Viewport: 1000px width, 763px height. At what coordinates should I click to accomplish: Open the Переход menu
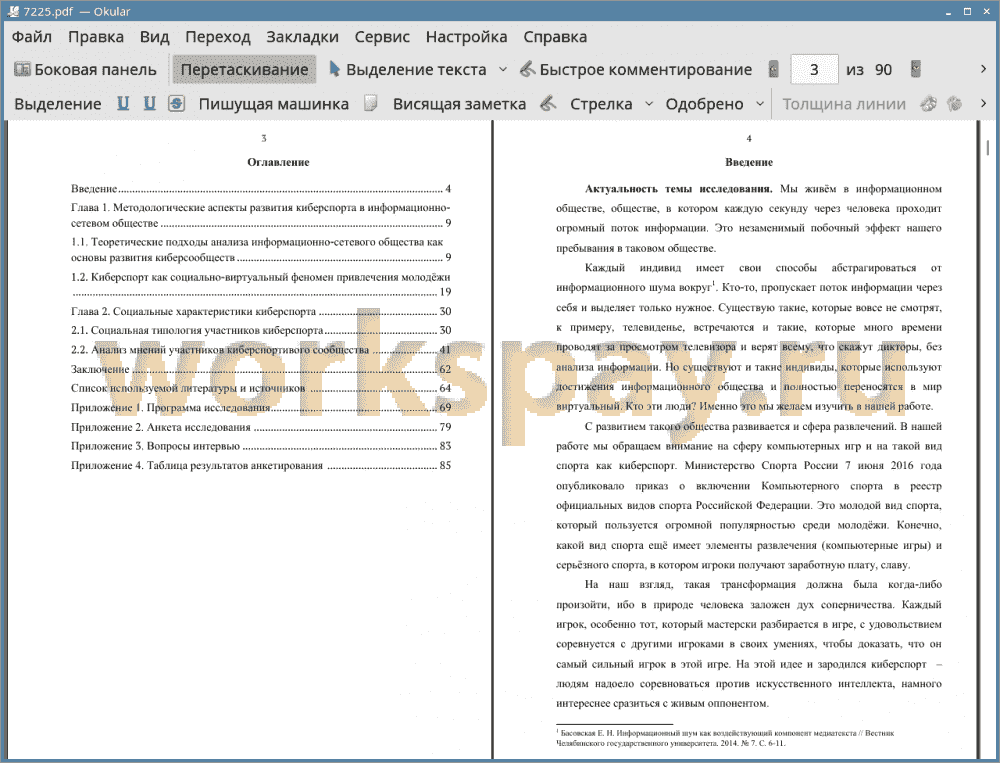217,37
